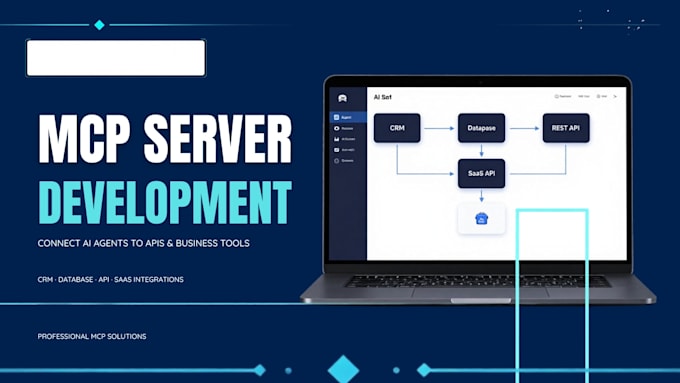
Task: Open the eye icon sidebar item
Action: point(343,128)
